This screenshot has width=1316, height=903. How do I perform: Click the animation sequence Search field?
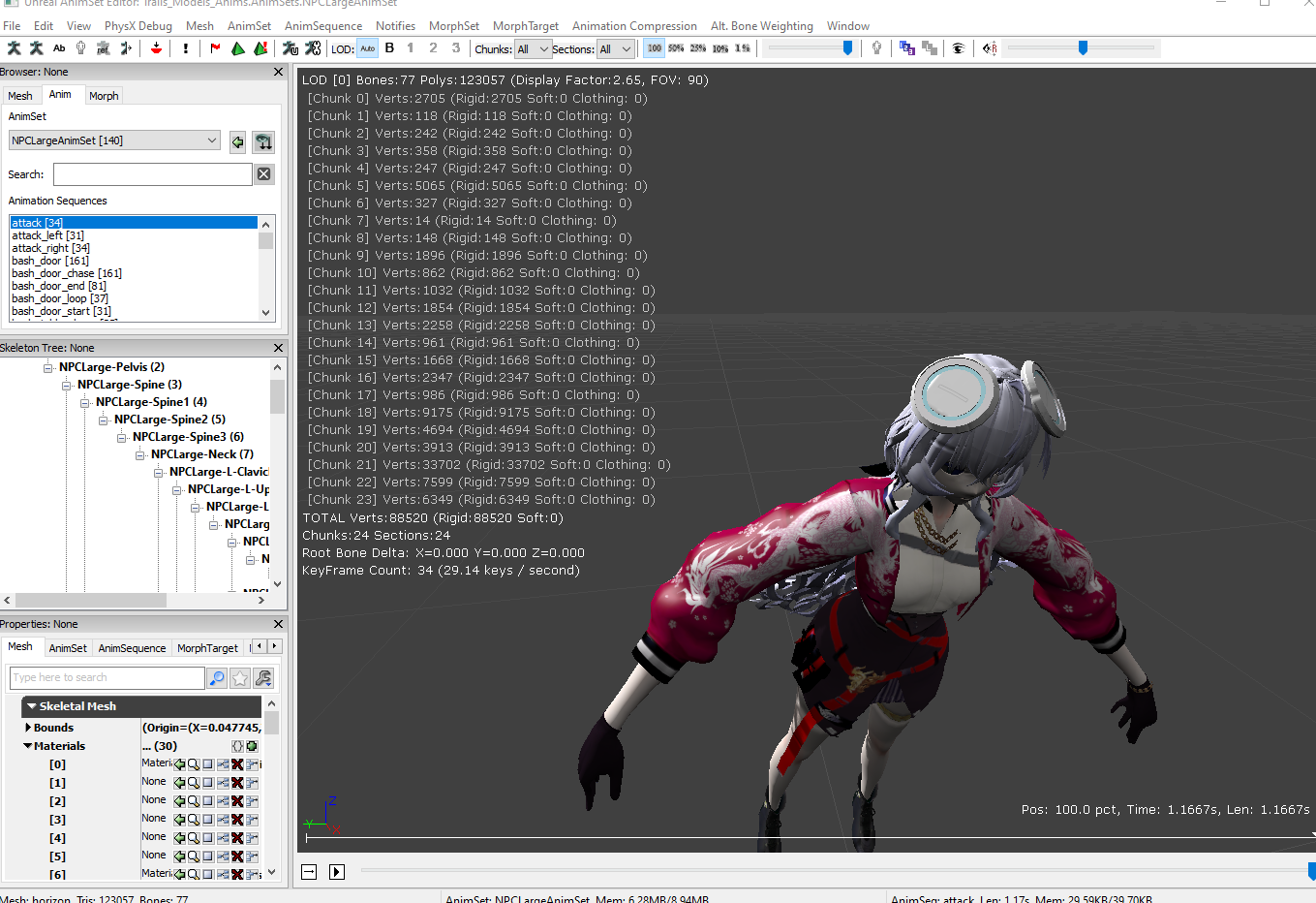(x=152, y=174)
